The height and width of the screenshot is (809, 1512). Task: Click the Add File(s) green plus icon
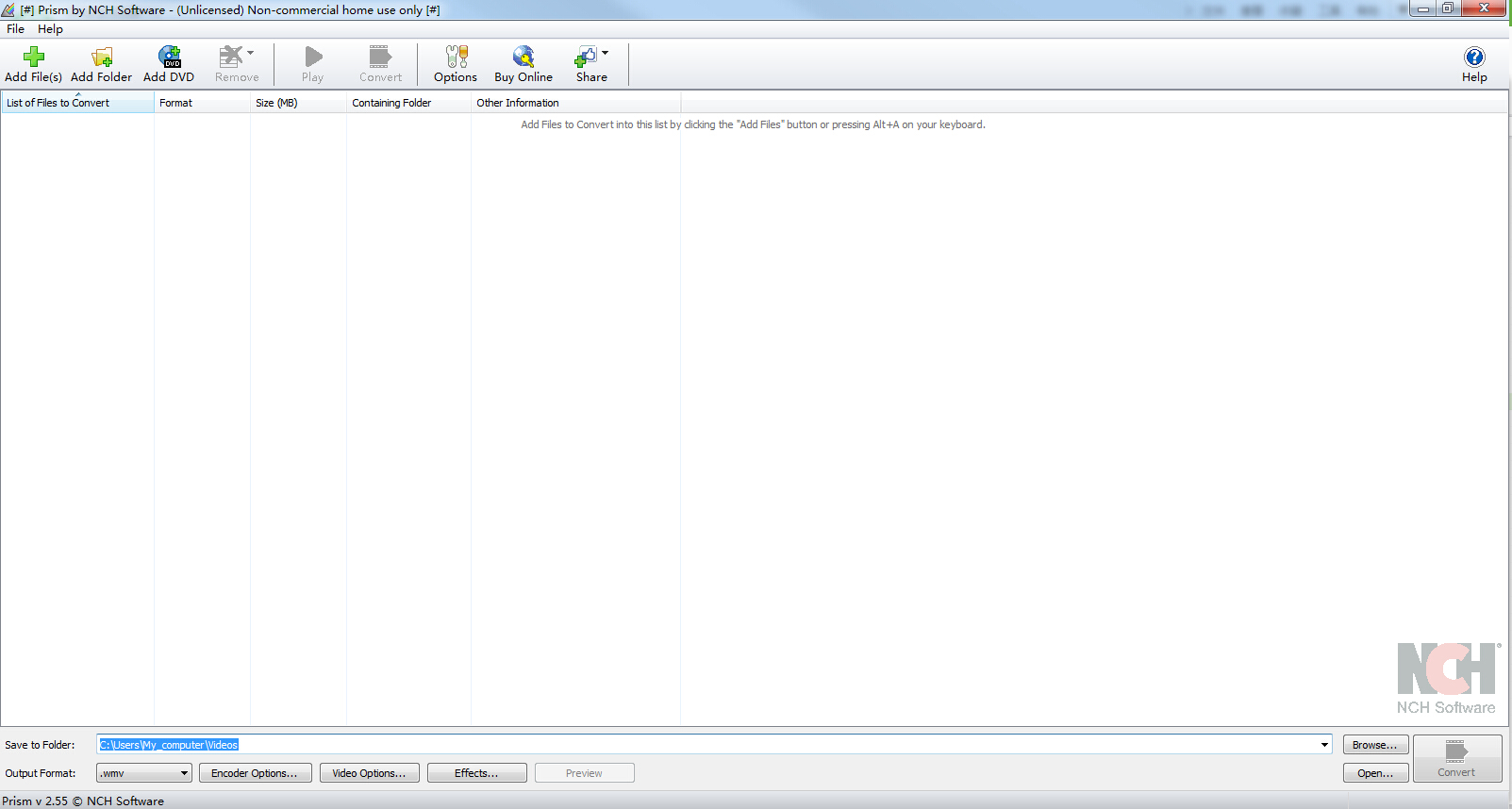[34, 57]
